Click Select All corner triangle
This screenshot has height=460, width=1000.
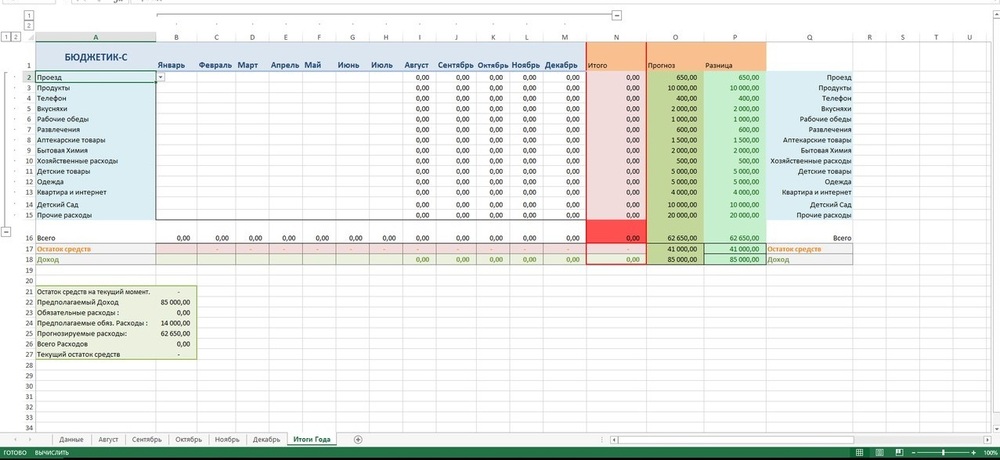(x=28, y=37)
